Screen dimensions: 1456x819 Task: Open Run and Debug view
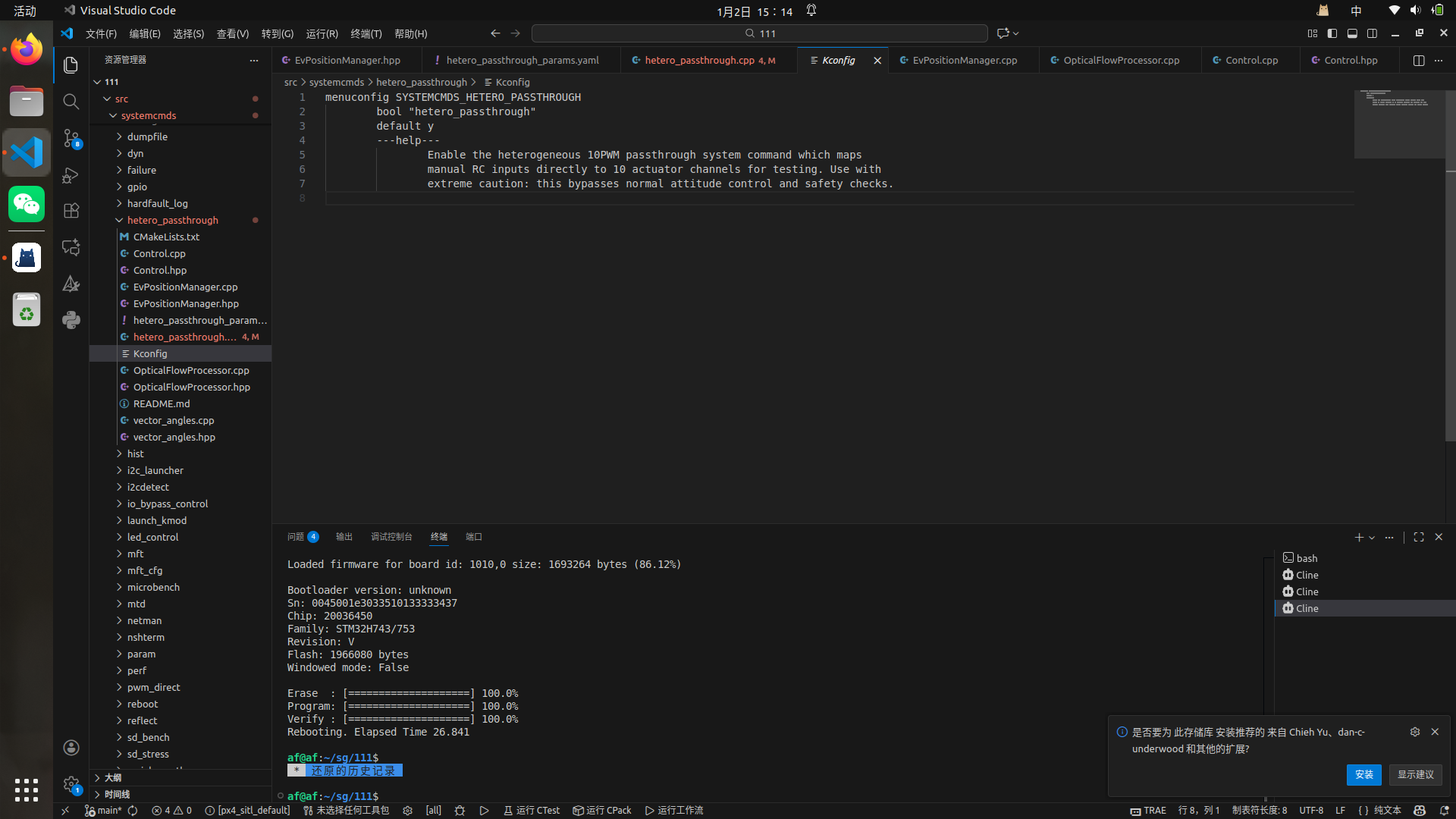[x=71, y=175]
